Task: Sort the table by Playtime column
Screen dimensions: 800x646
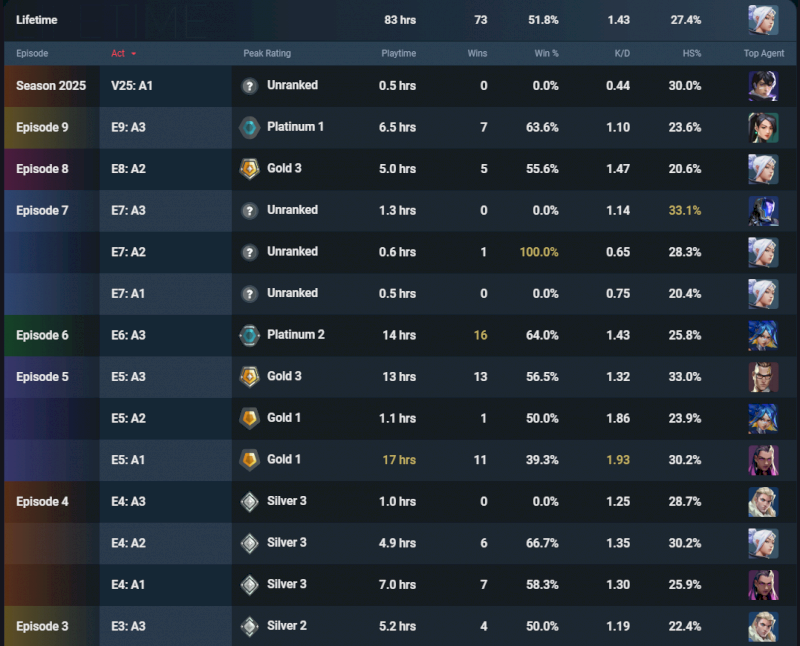Action: click(398, 53)
